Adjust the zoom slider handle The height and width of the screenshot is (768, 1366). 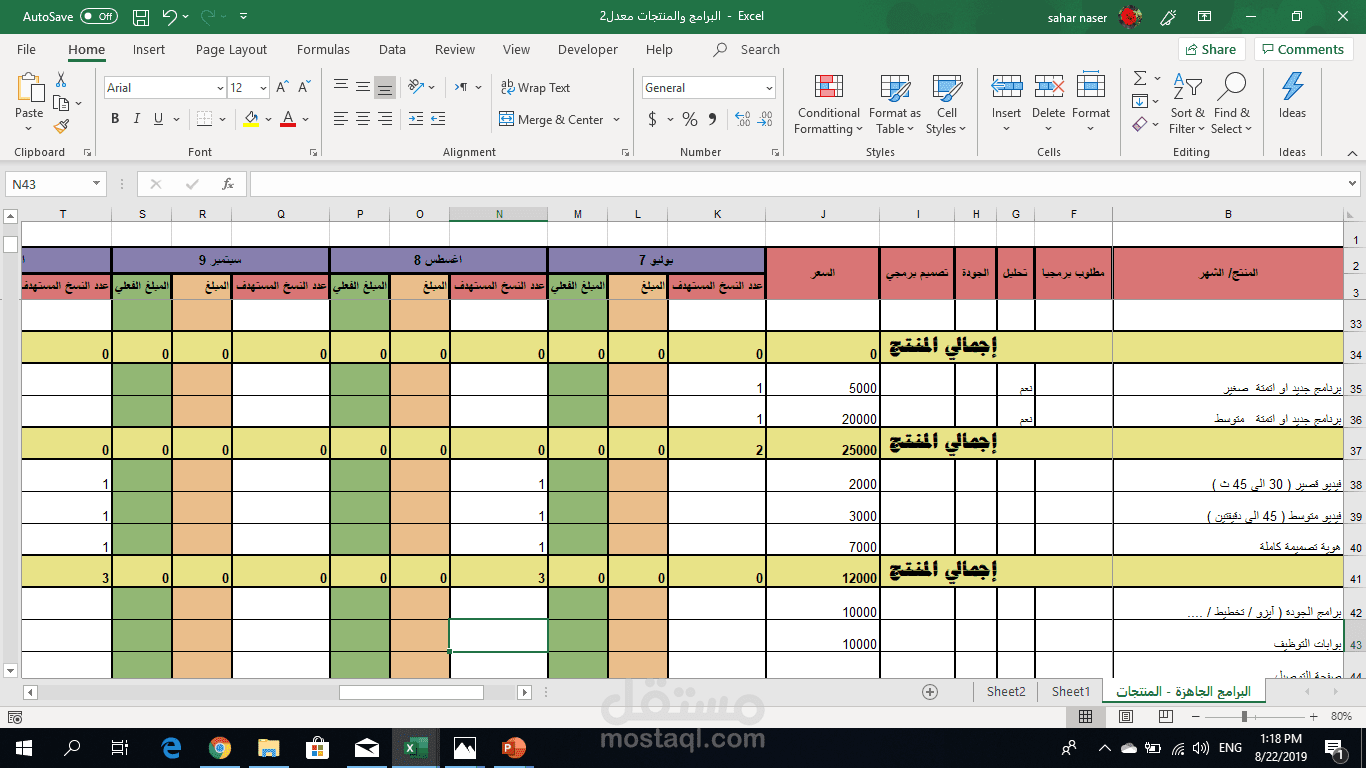pyautogui.click(x=1245, y=717)
